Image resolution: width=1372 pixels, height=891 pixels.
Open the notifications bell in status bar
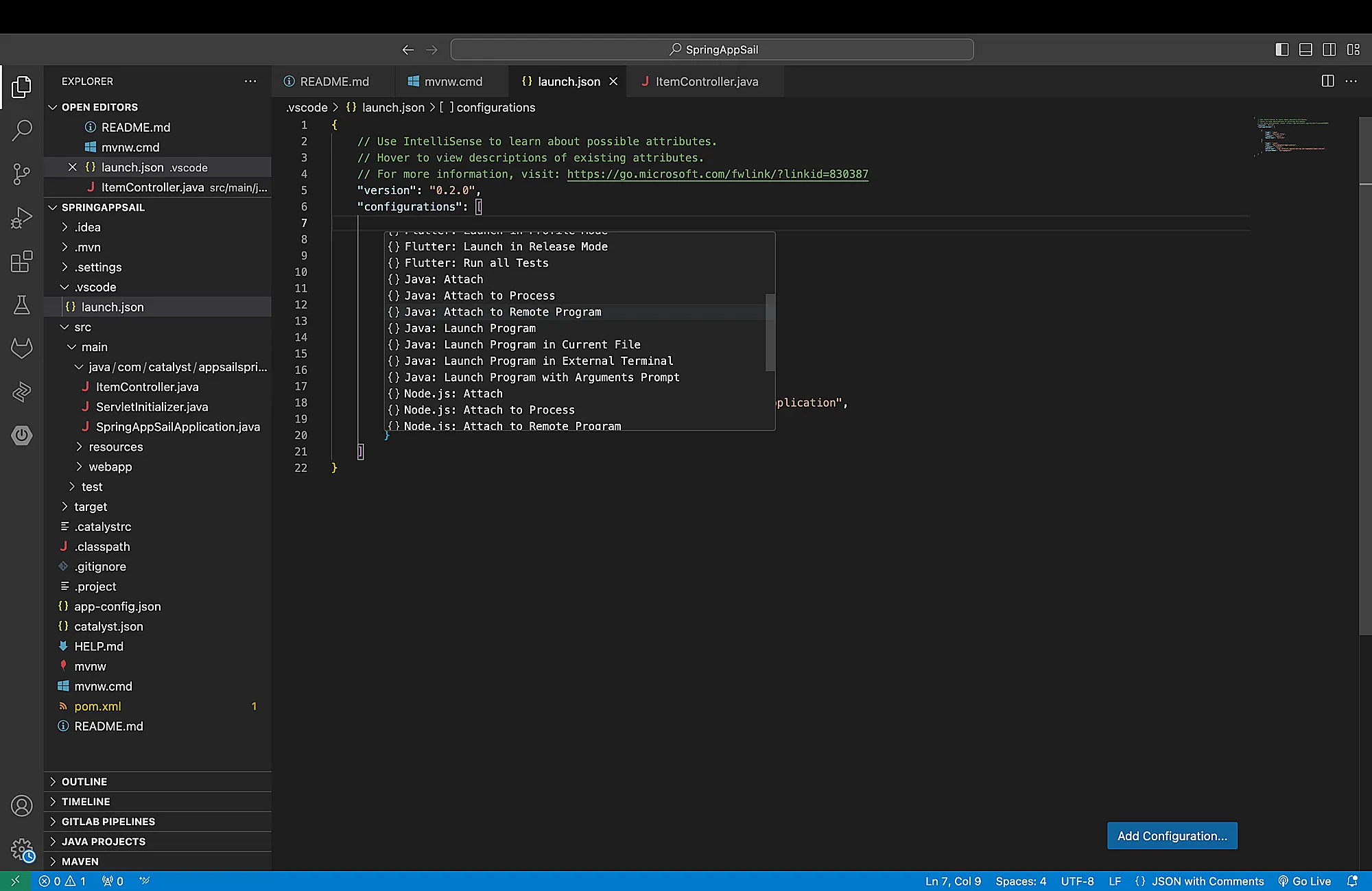coord(1352,881)
